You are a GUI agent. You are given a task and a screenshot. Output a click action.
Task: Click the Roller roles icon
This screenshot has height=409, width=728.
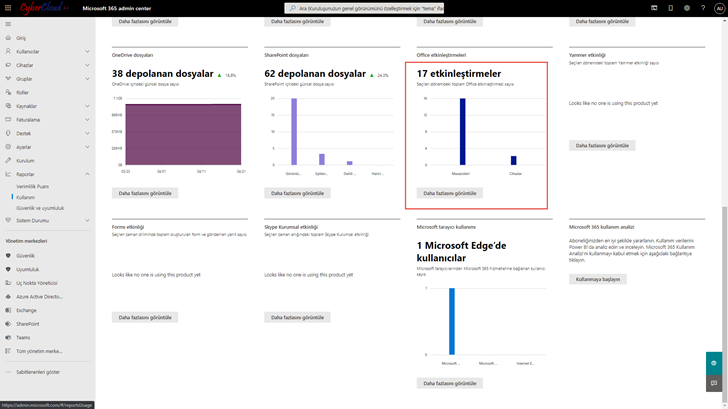point(8,92)
